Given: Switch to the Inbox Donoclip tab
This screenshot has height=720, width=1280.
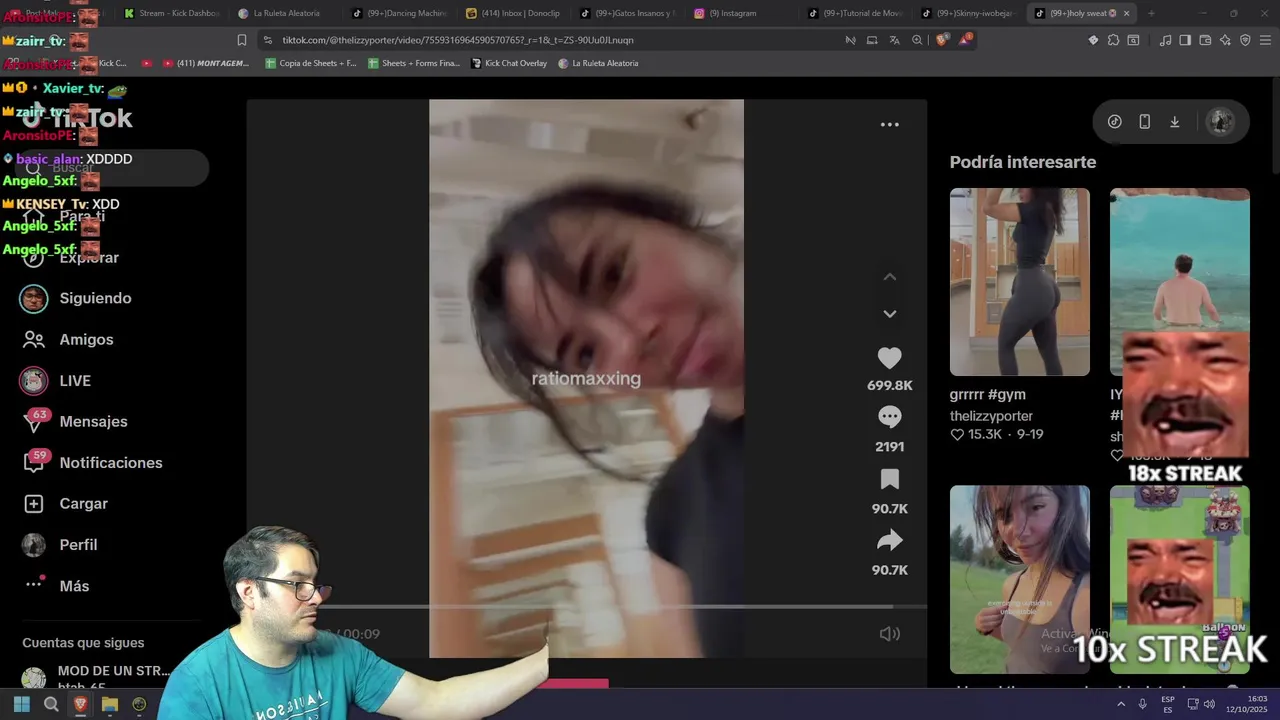Looking at the screenshot, I should [x=513, y=13].
